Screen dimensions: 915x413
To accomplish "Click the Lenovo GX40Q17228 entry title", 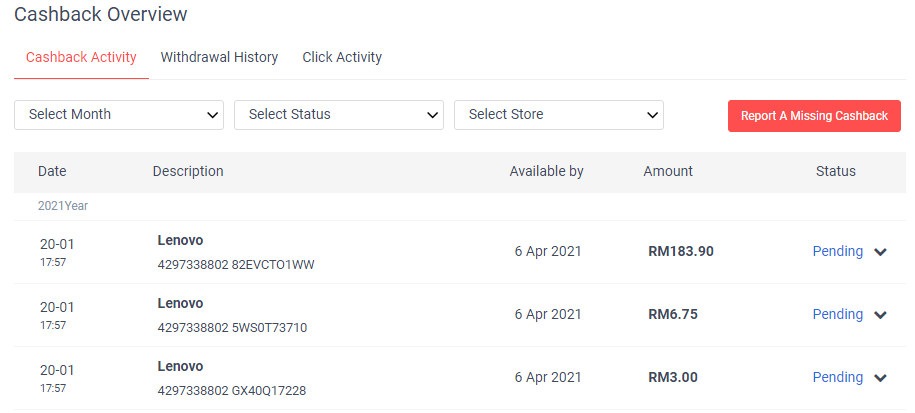I will pyautogui.click(x=181, y=366).
